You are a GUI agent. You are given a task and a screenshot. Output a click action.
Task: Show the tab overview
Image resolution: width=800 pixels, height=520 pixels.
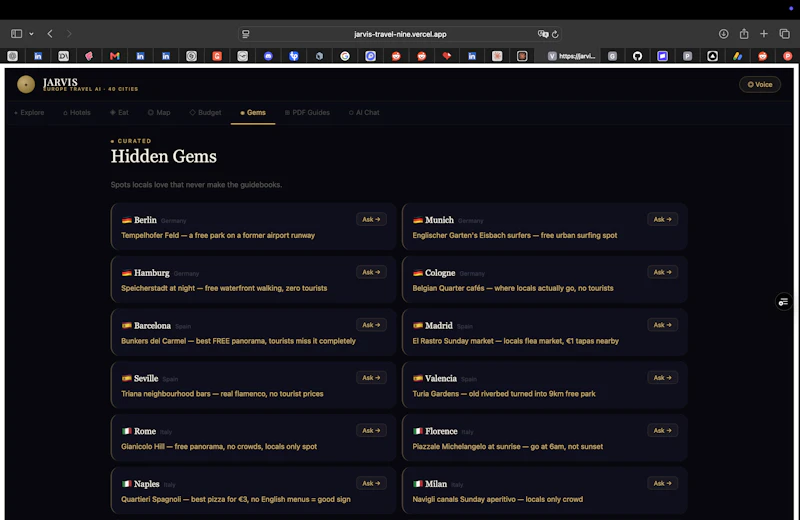785,34
